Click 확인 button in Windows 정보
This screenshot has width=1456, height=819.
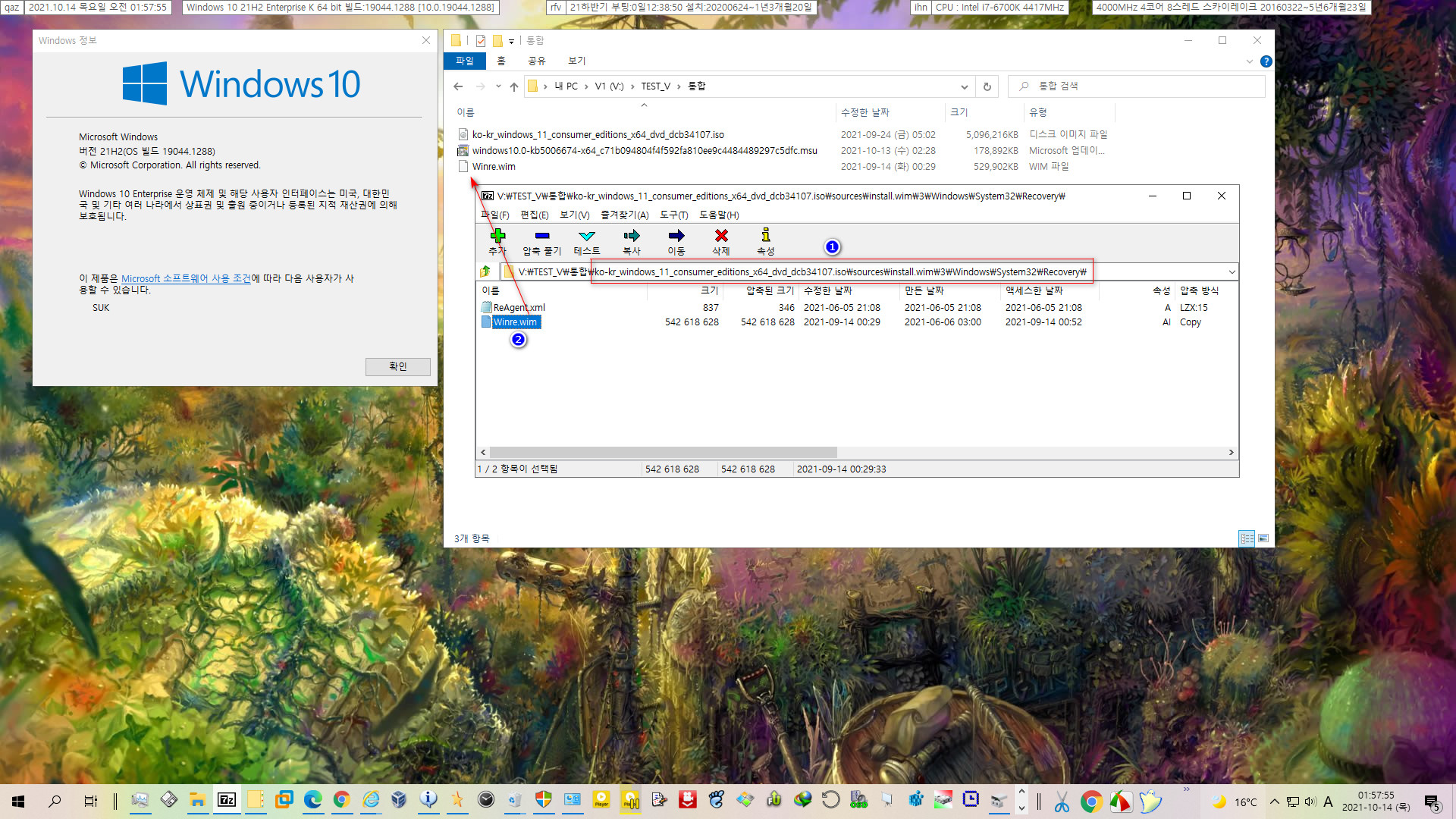[x=398, y=366]
